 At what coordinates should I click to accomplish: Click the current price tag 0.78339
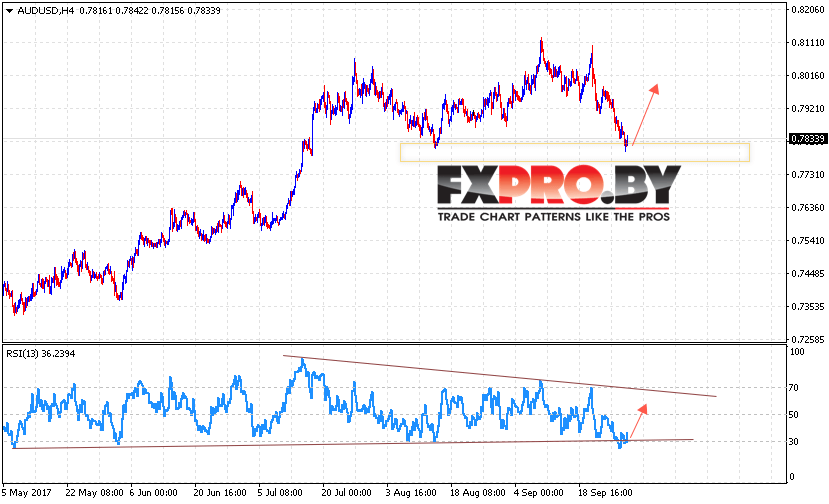click(x=807, y=139)
